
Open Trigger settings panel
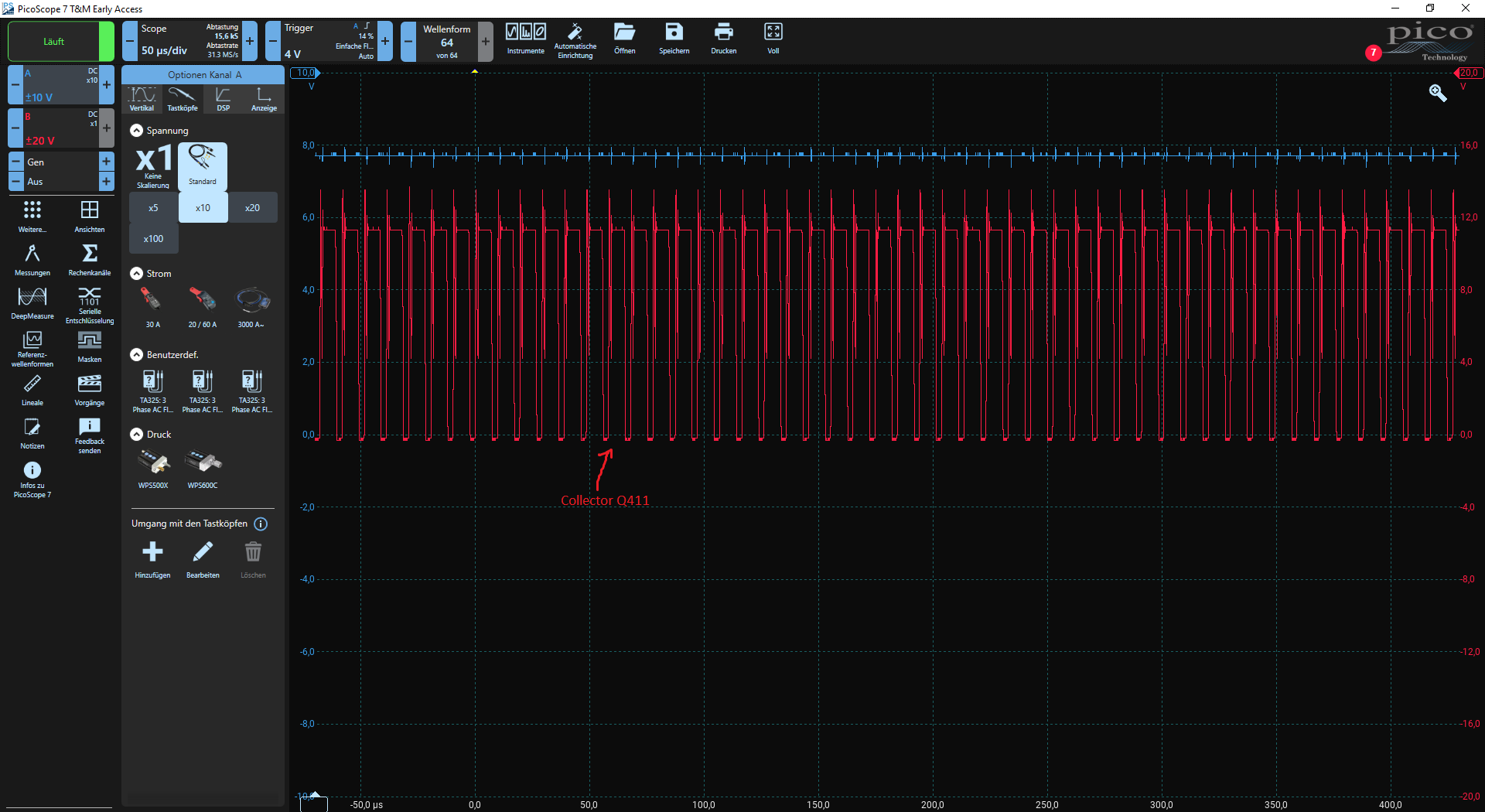click(x=329, y=41)
